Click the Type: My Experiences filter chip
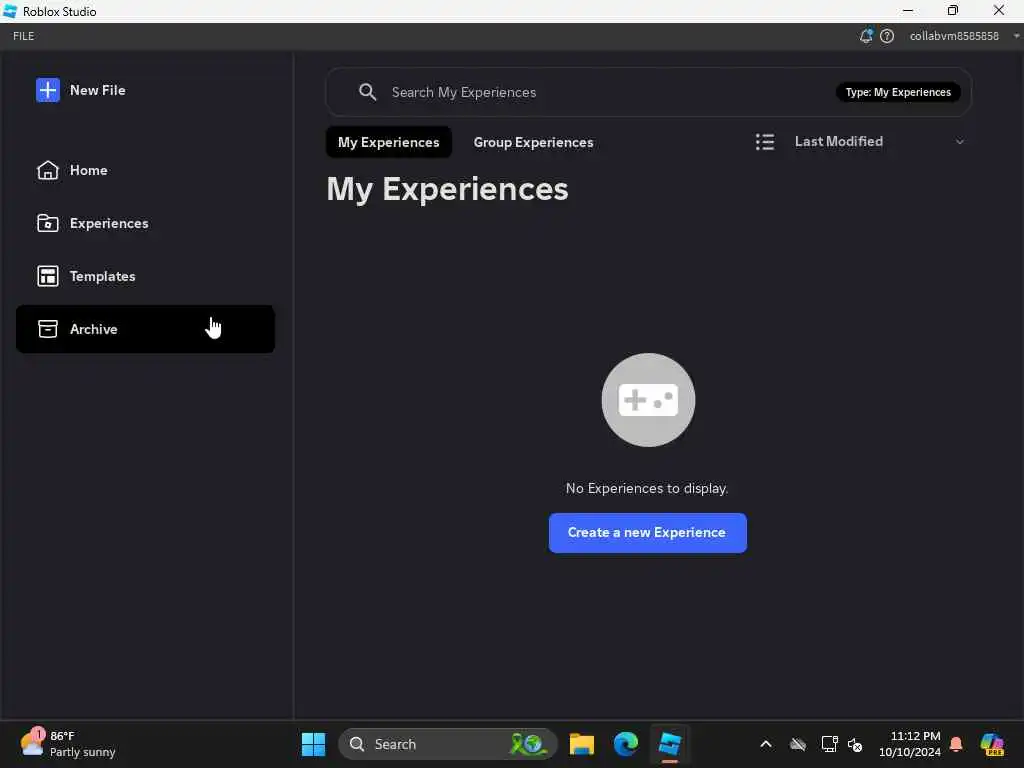The image size is (1024, 768). pyautogui.click(x=898, y=92)
